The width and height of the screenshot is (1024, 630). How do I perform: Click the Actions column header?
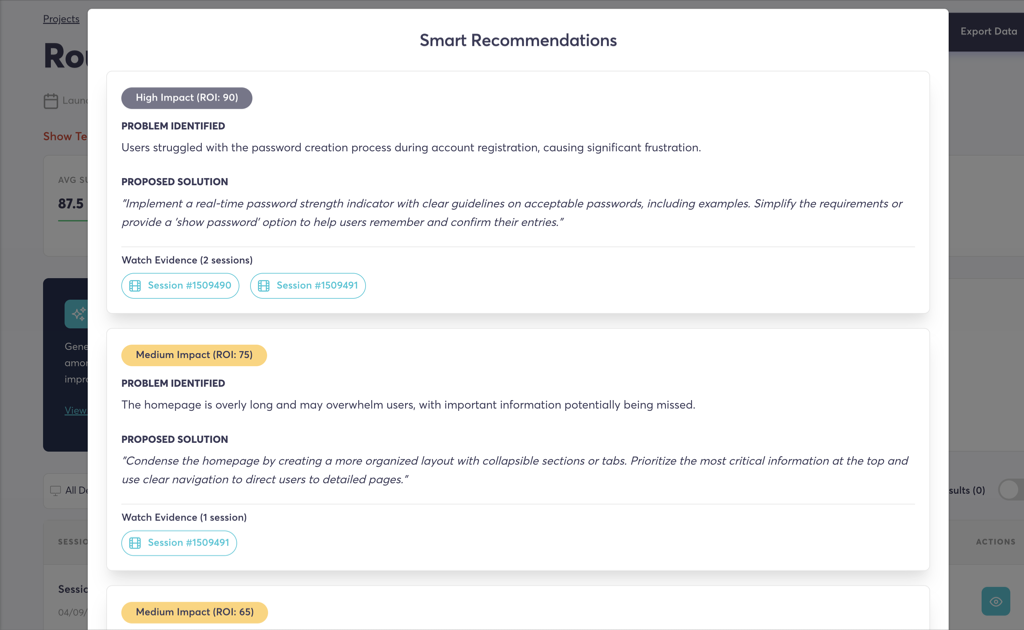click(996, 542)
